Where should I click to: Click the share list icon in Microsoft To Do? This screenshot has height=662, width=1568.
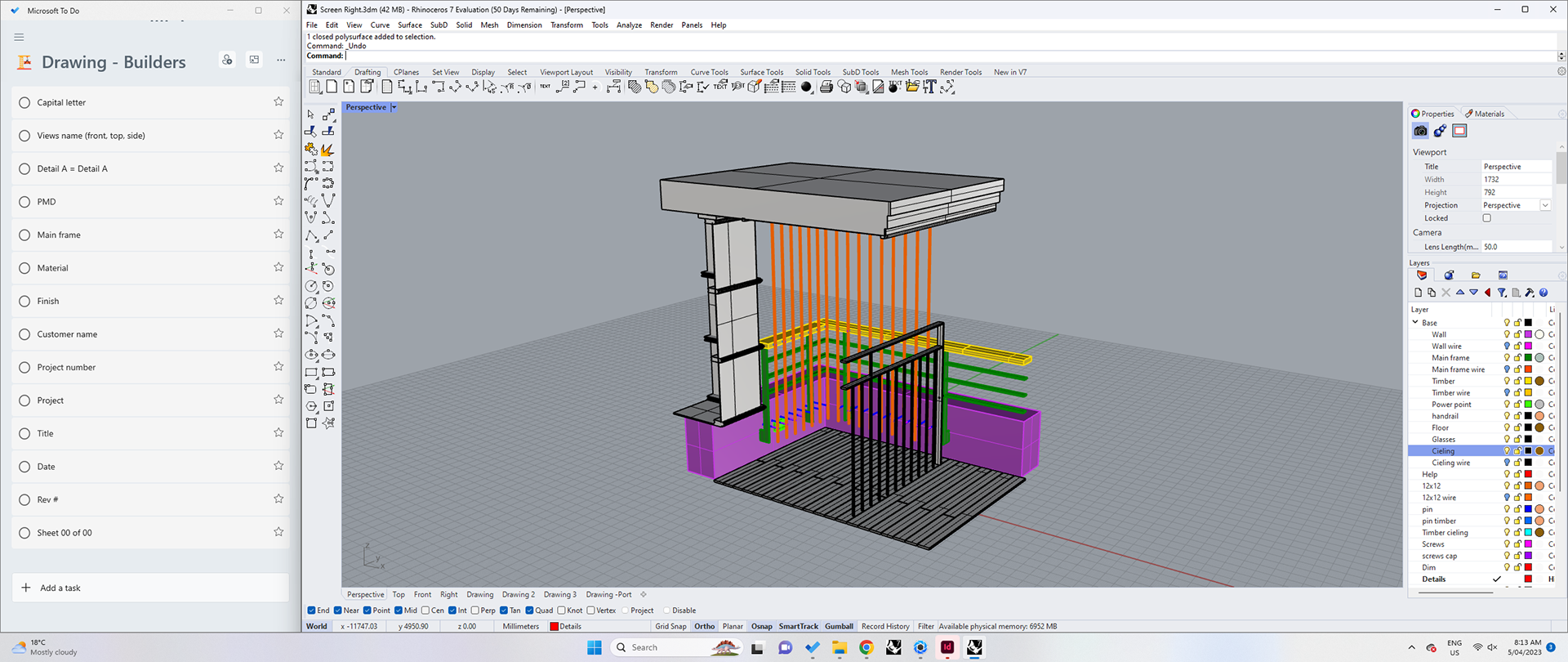pos(227,60)
